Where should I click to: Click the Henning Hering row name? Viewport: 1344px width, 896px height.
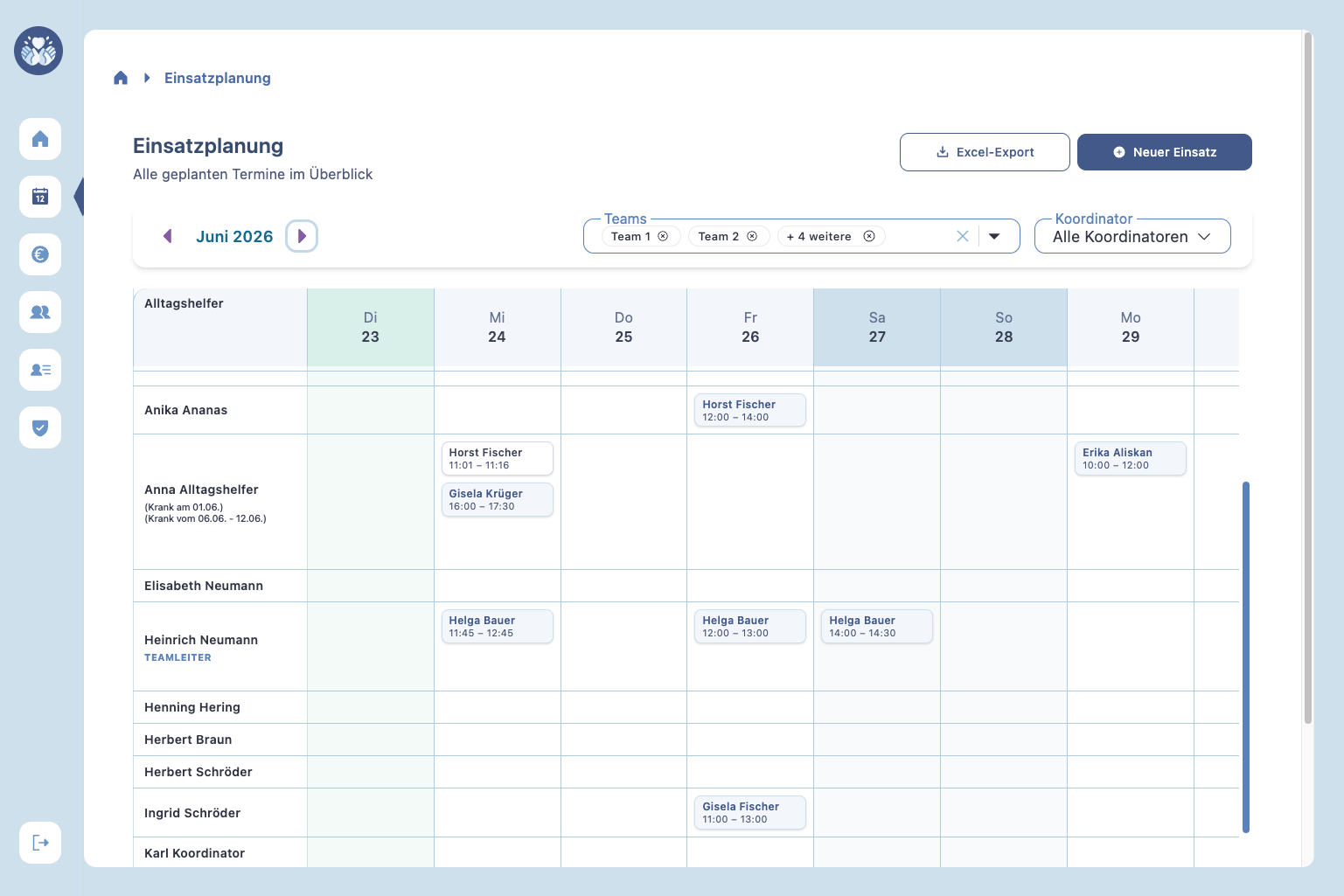click(192, 707)
